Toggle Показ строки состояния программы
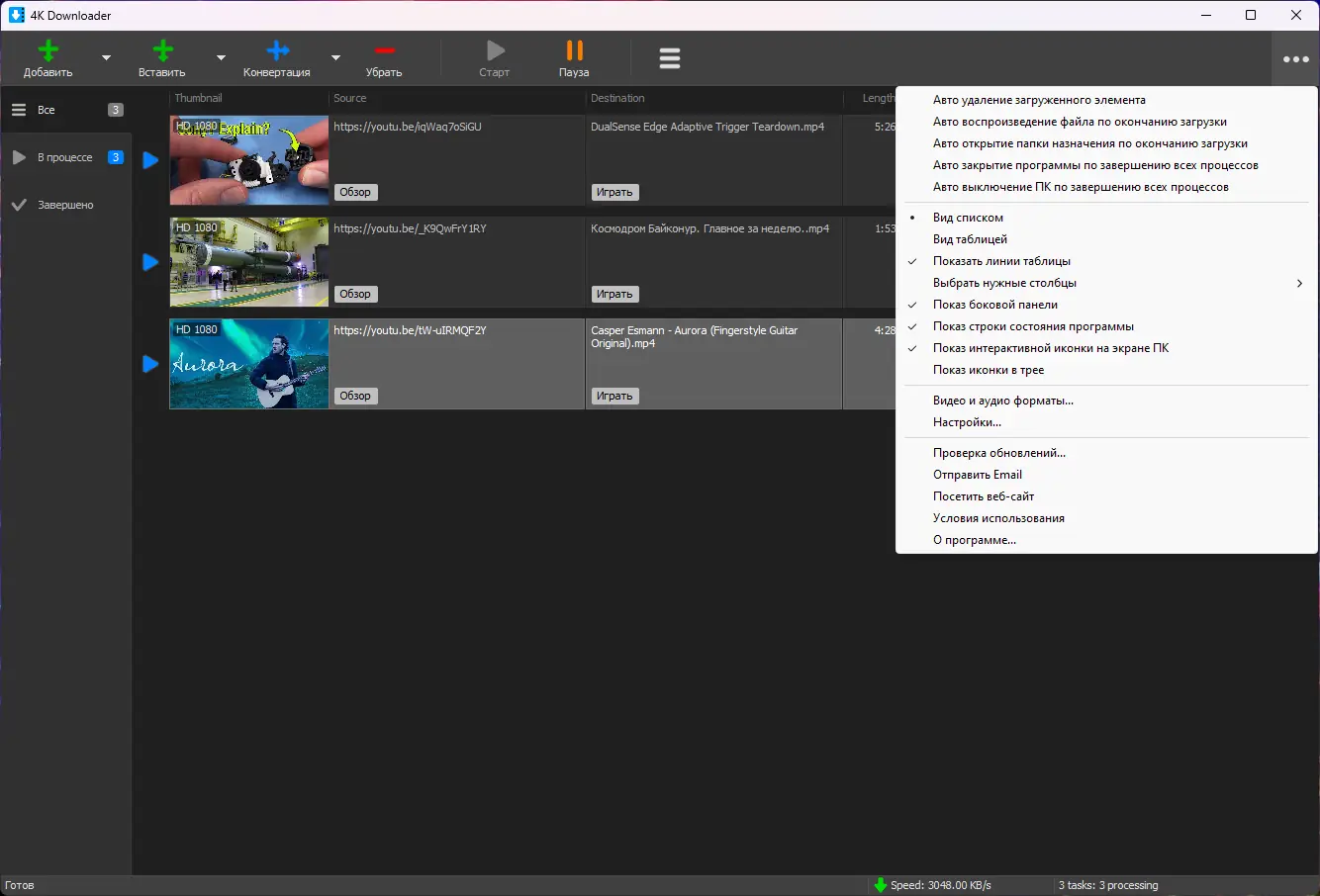The image size is (1320, 896). coord(1106,326)
